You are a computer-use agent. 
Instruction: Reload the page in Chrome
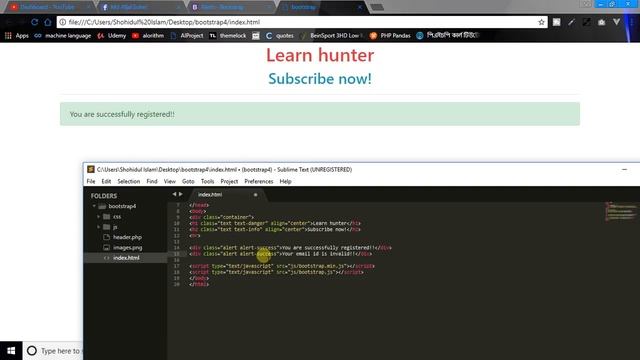click(x=35, y=22)
